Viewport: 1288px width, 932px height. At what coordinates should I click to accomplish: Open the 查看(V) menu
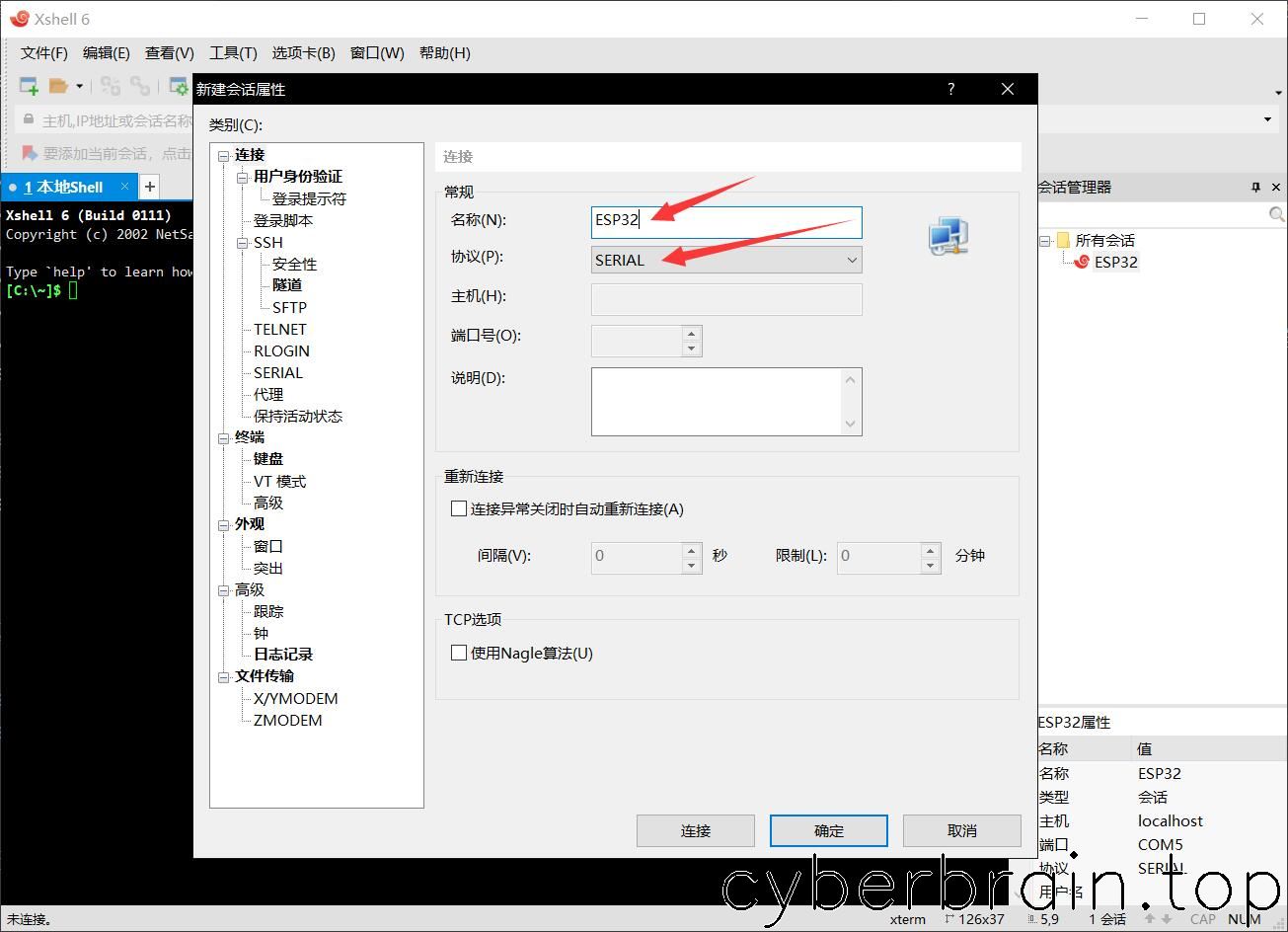170,53
